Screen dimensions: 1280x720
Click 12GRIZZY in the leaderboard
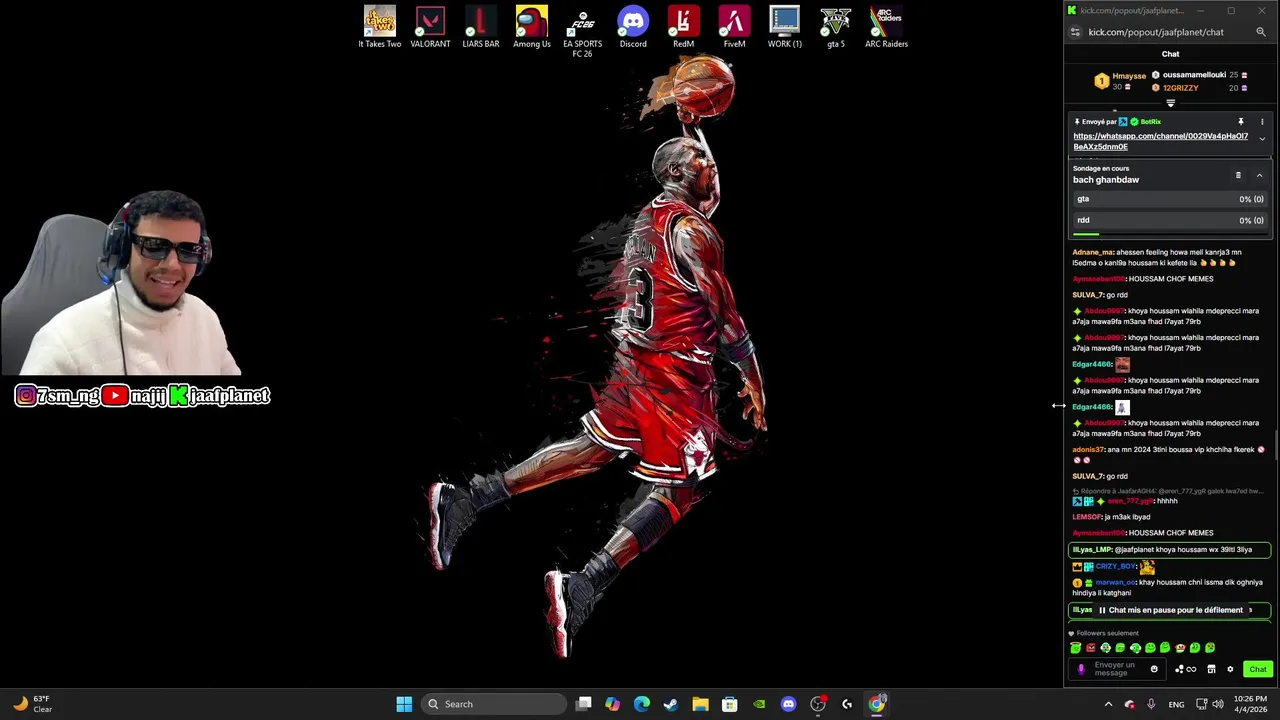1180,88
